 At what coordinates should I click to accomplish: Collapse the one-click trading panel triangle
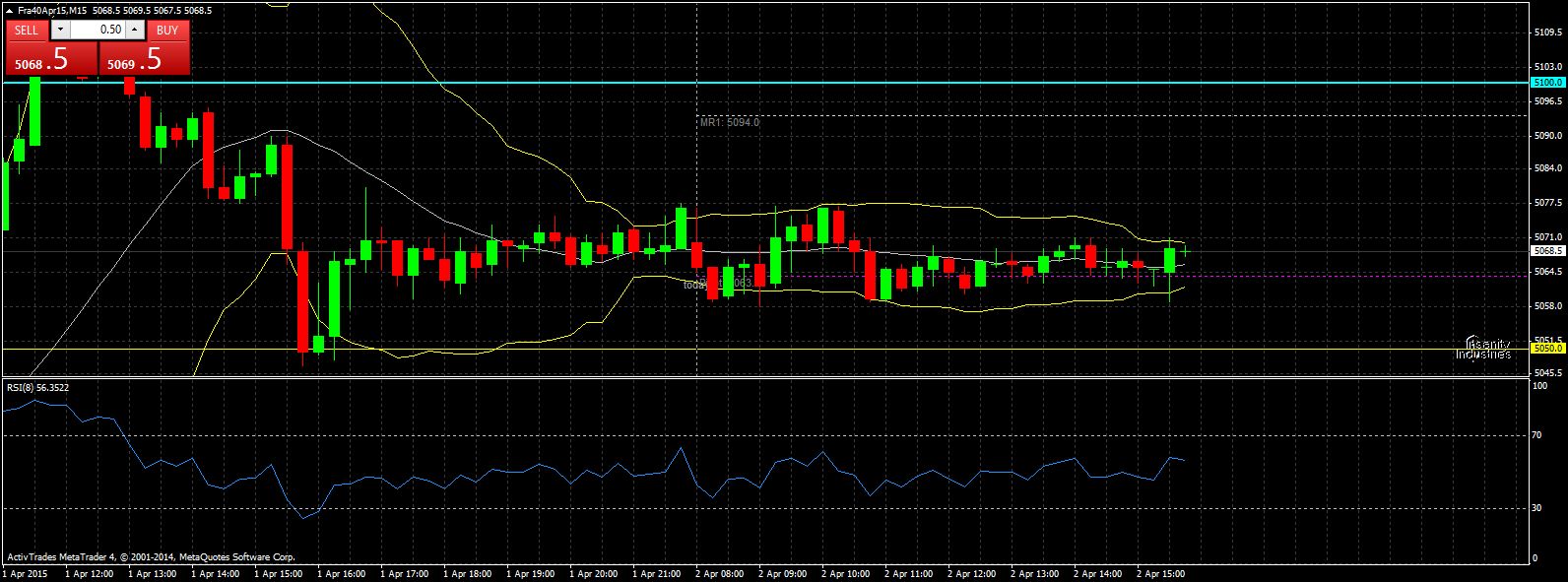point(9,11)
